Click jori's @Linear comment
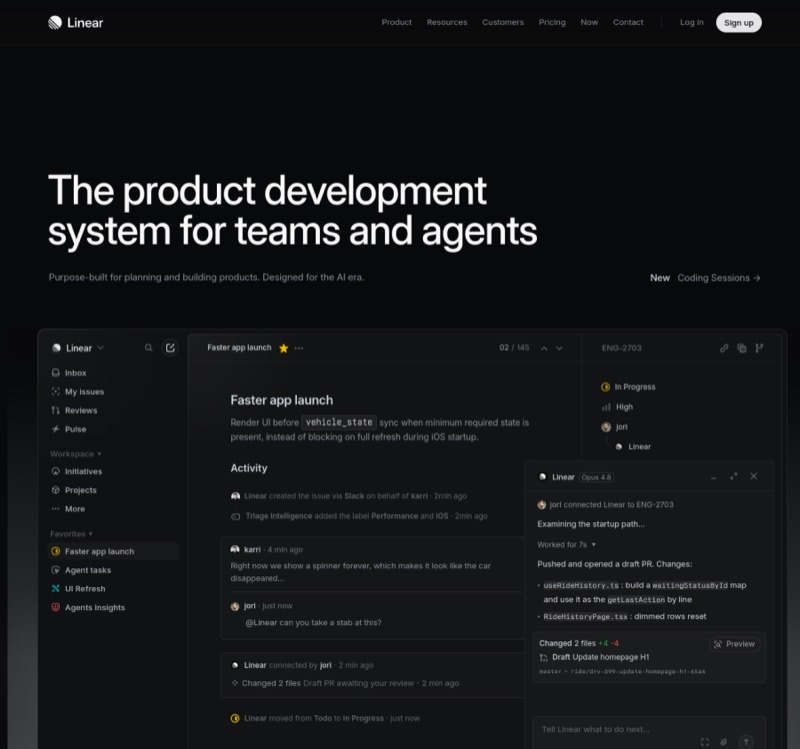 pyautogui.click(x=313, y=622)
